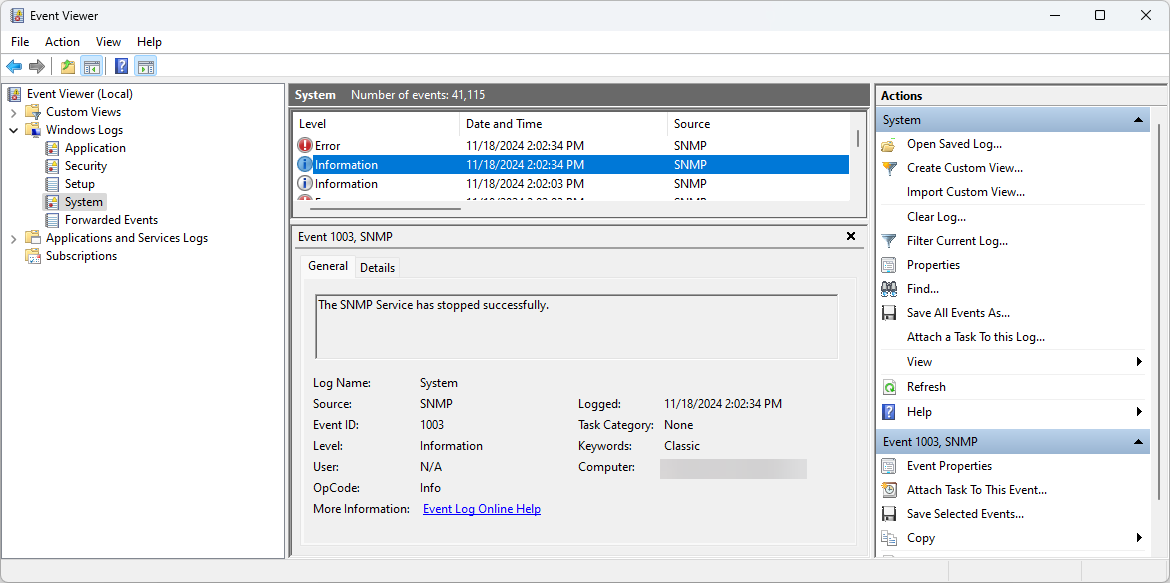
Task: Expand Applications and Services Logs
Action: coord(13,237)
